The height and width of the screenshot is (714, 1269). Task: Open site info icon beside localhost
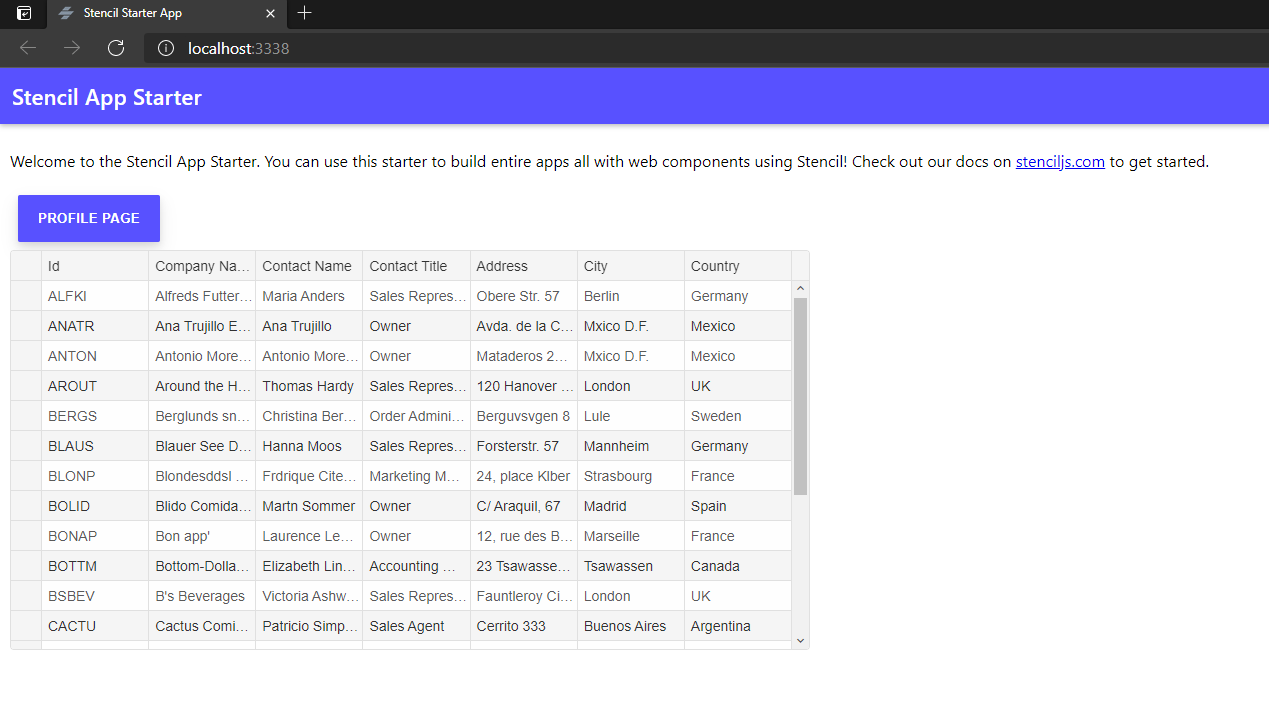pos(166,48)
